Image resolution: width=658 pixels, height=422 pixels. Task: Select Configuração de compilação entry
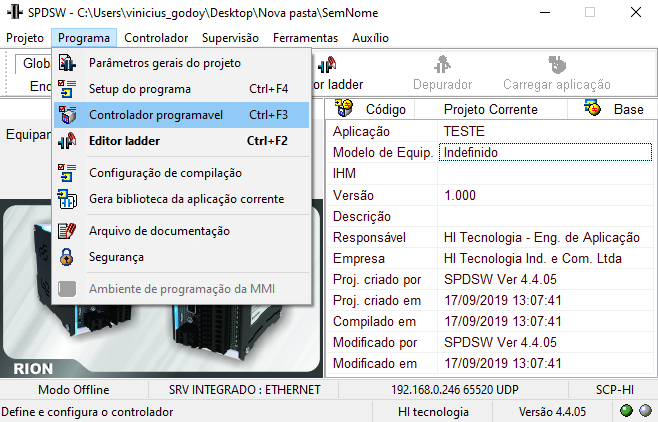coord(181,173)
